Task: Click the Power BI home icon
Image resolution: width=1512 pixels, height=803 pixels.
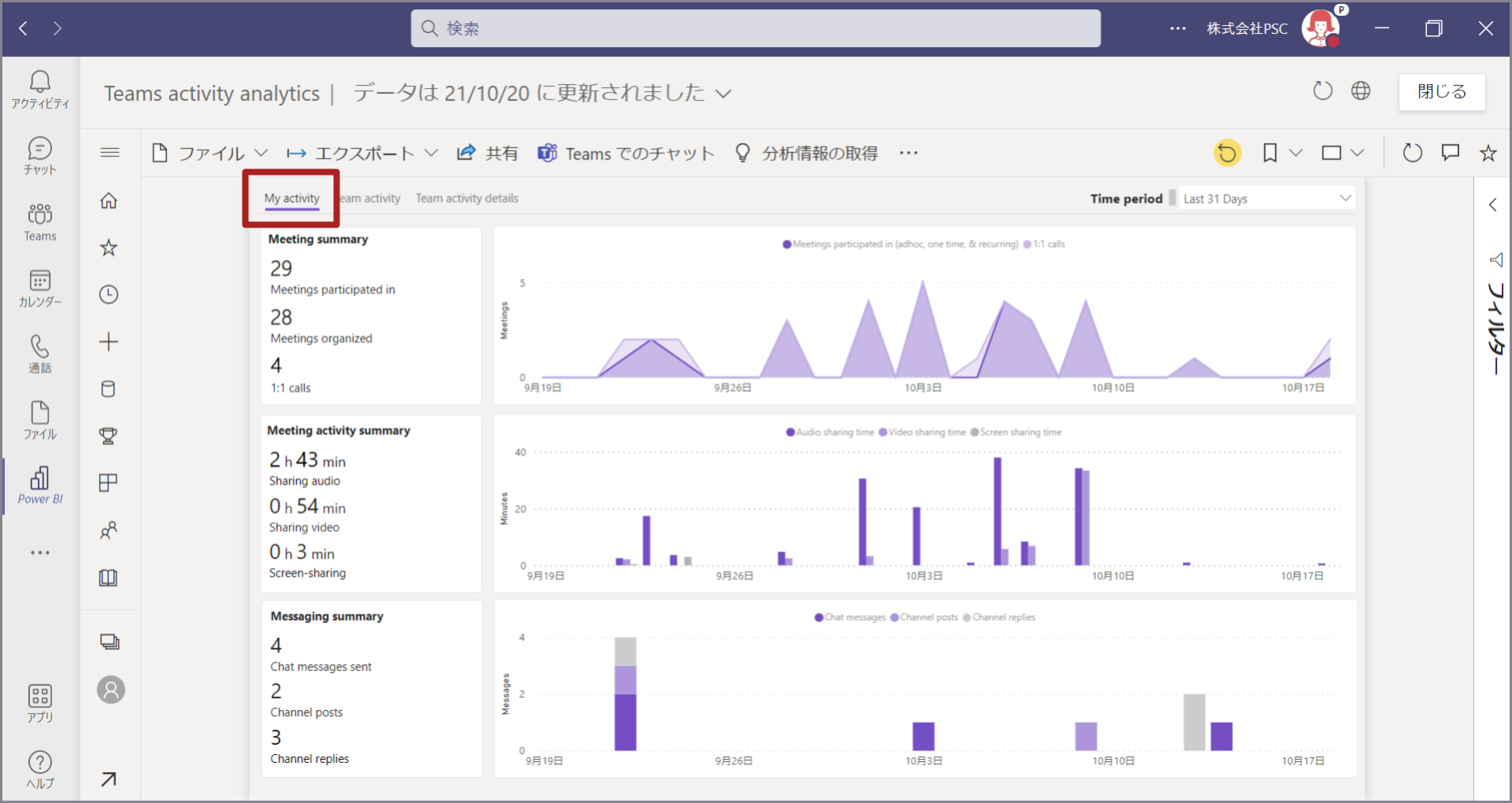Action: (109, 201)
